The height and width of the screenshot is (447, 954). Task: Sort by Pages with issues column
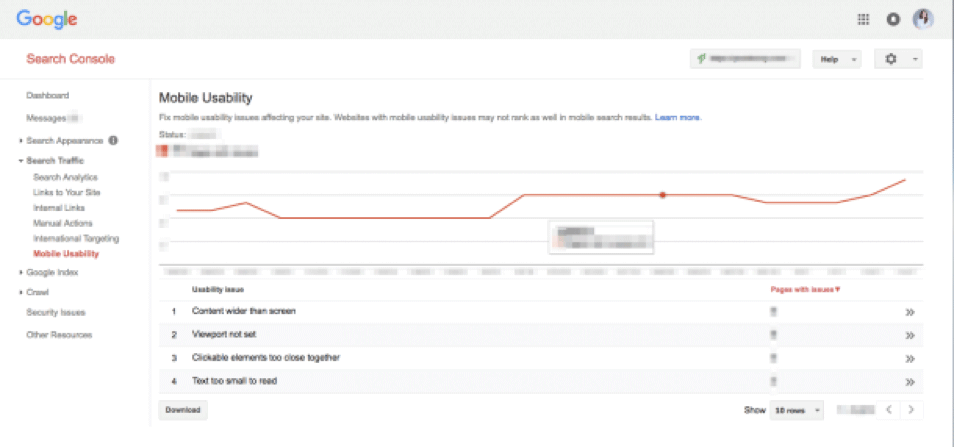(805, 289)
